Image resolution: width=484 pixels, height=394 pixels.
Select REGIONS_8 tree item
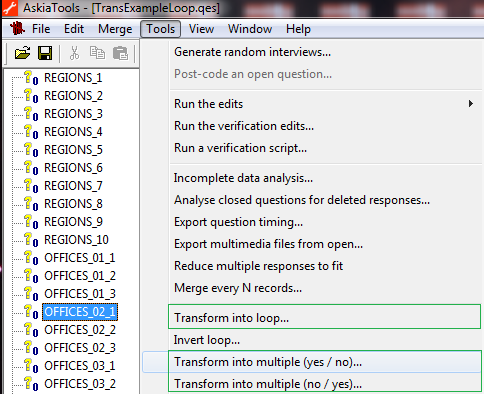(x=73, y=204)
